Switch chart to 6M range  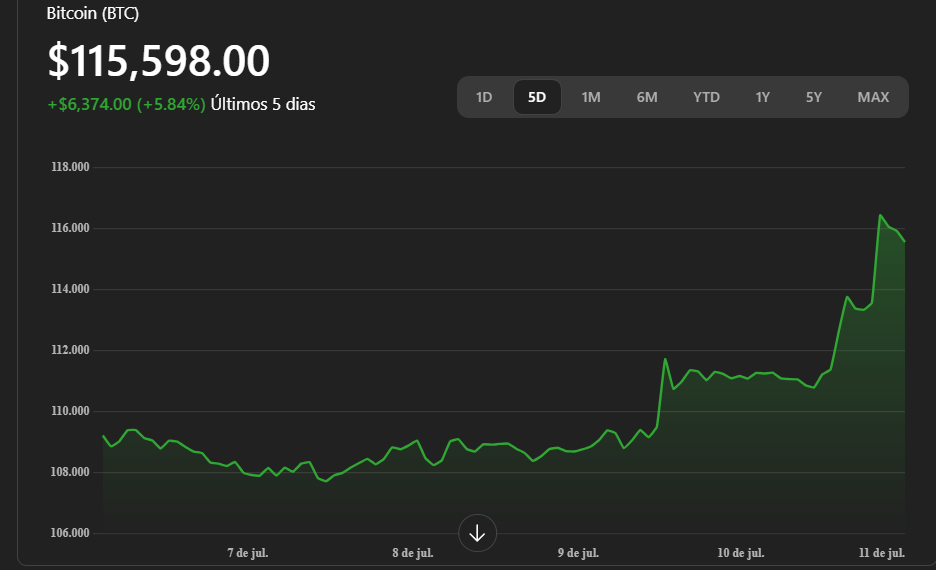[647, 97]
